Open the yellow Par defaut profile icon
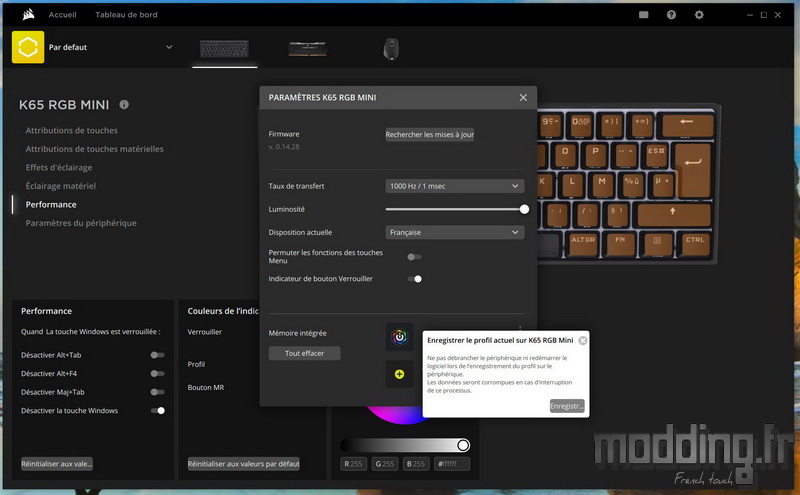 click(x=28, y=47)
